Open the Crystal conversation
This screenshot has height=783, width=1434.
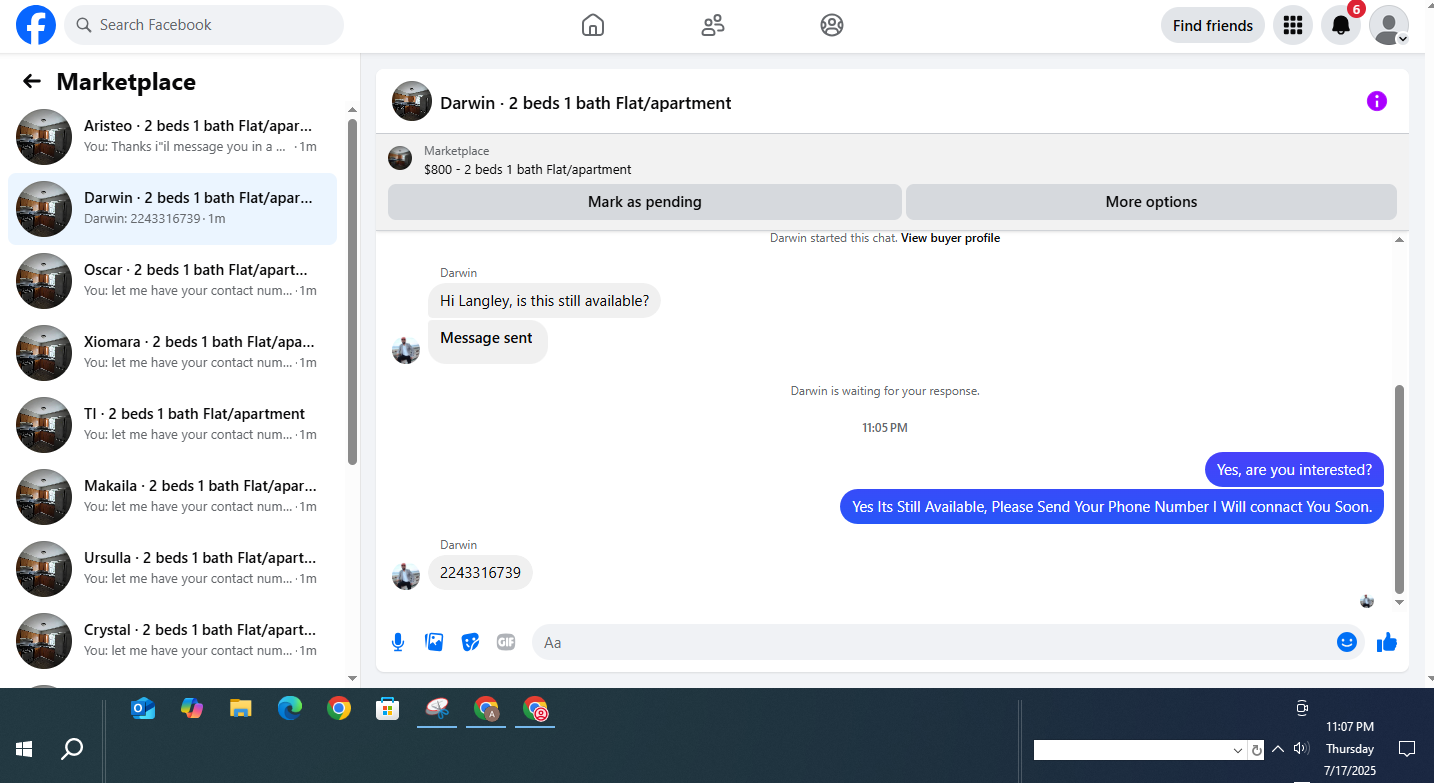coord(172,641)
